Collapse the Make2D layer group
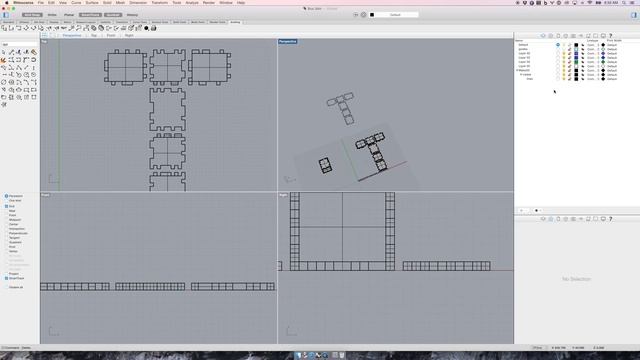This screenshot has width=640, height=360. tap(517, 70)
